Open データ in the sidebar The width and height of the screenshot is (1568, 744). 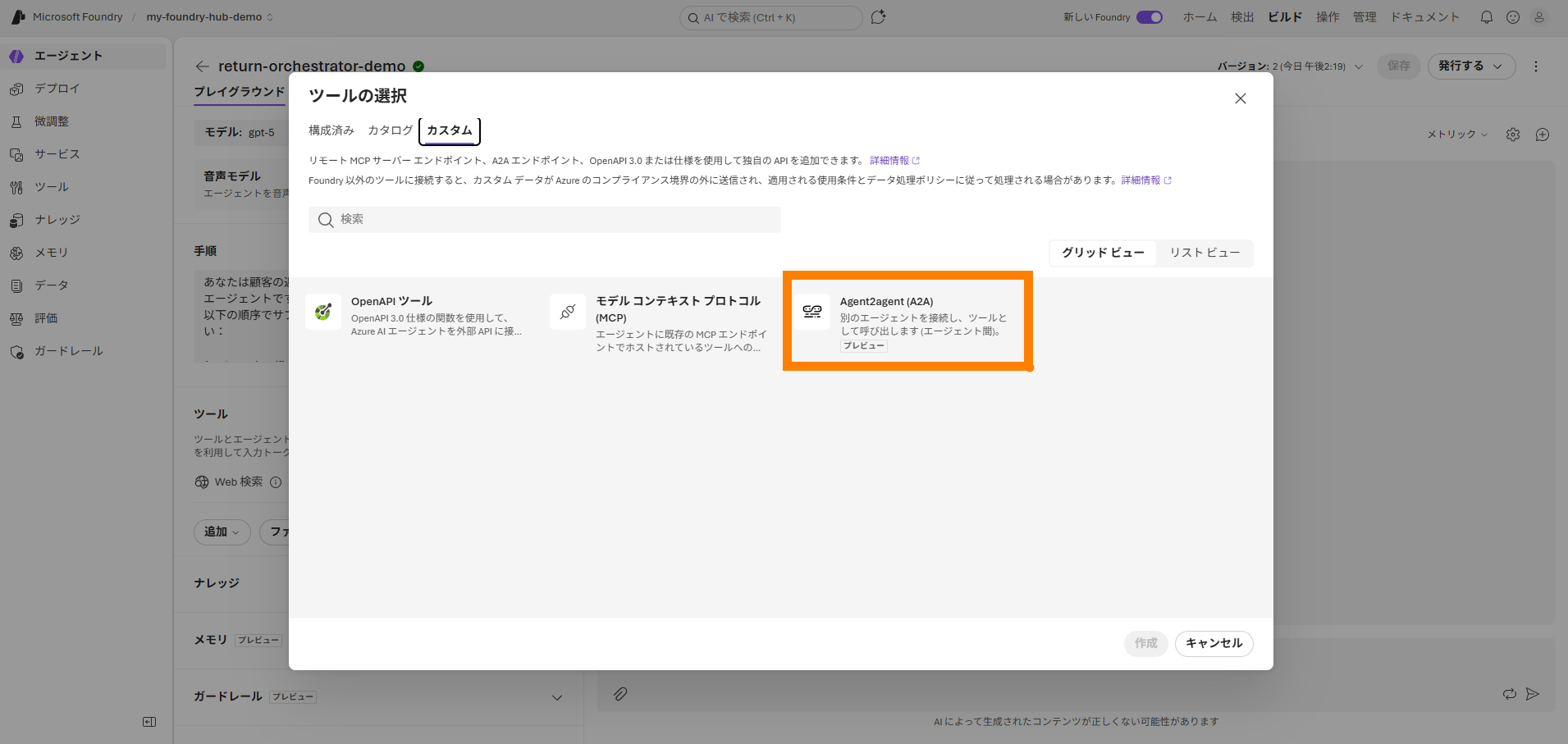tap(83, 285)
